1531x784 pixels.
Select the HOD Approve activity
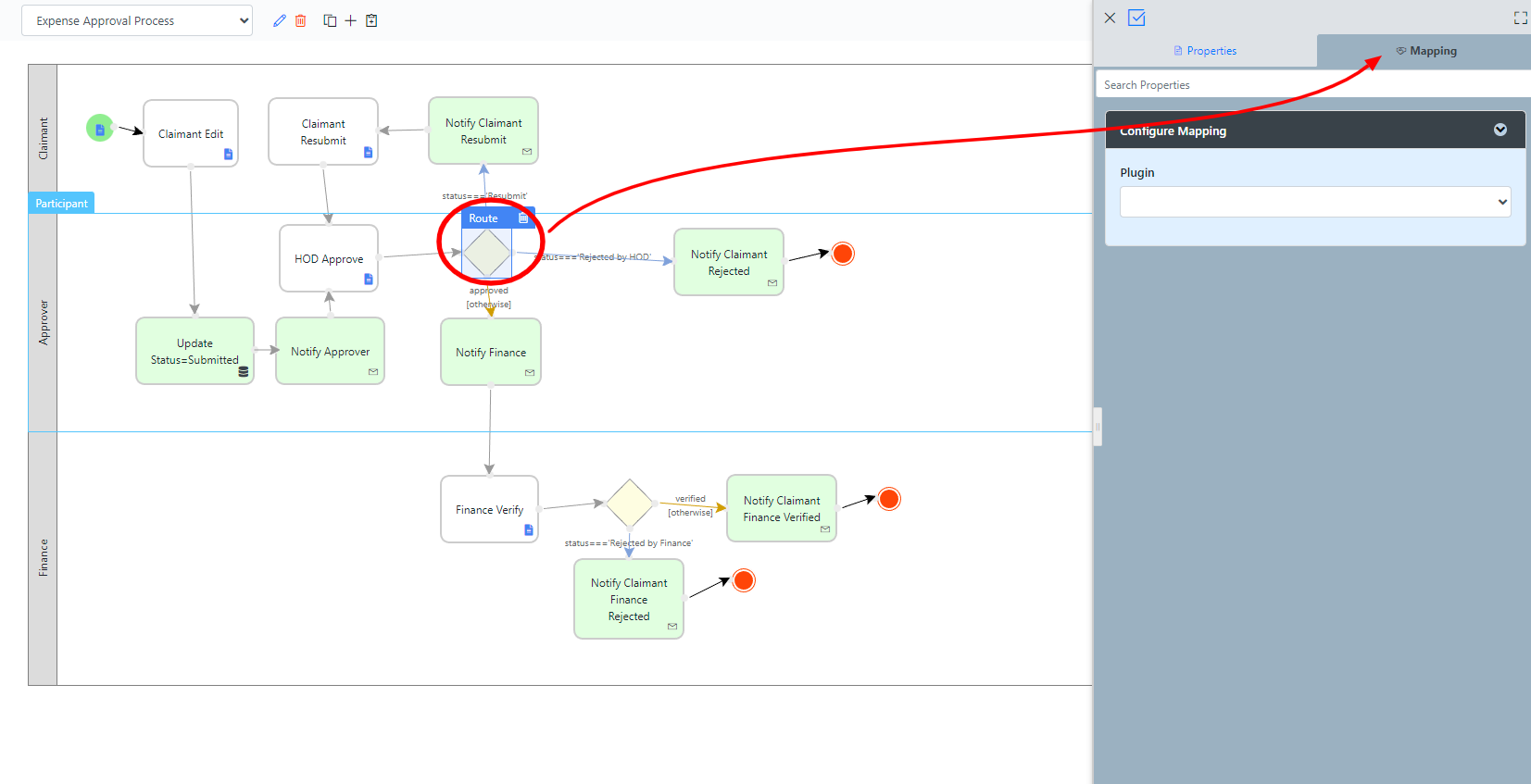329,258
